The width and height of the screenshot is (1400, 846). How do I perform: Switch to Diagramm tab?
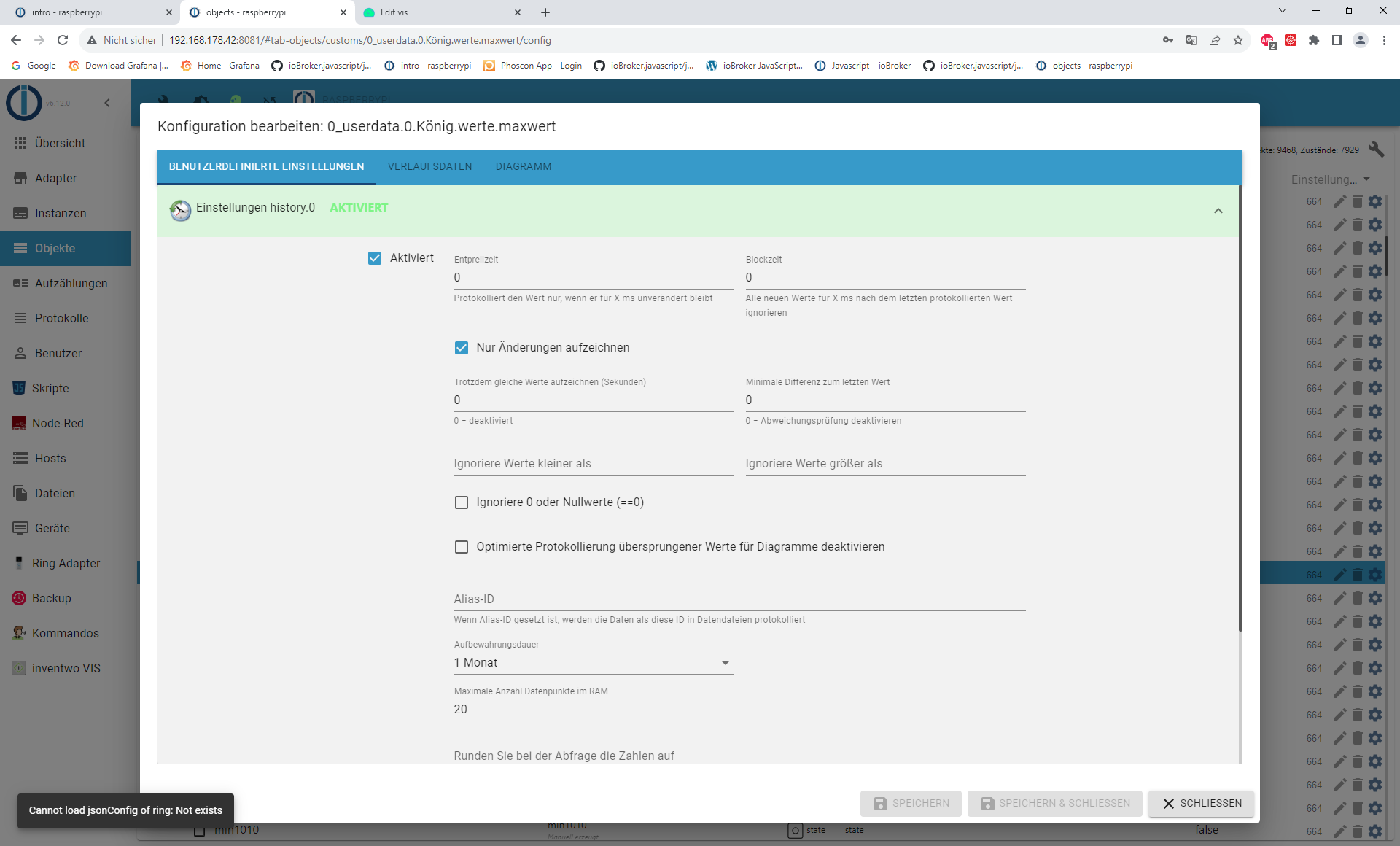(524, 166)
